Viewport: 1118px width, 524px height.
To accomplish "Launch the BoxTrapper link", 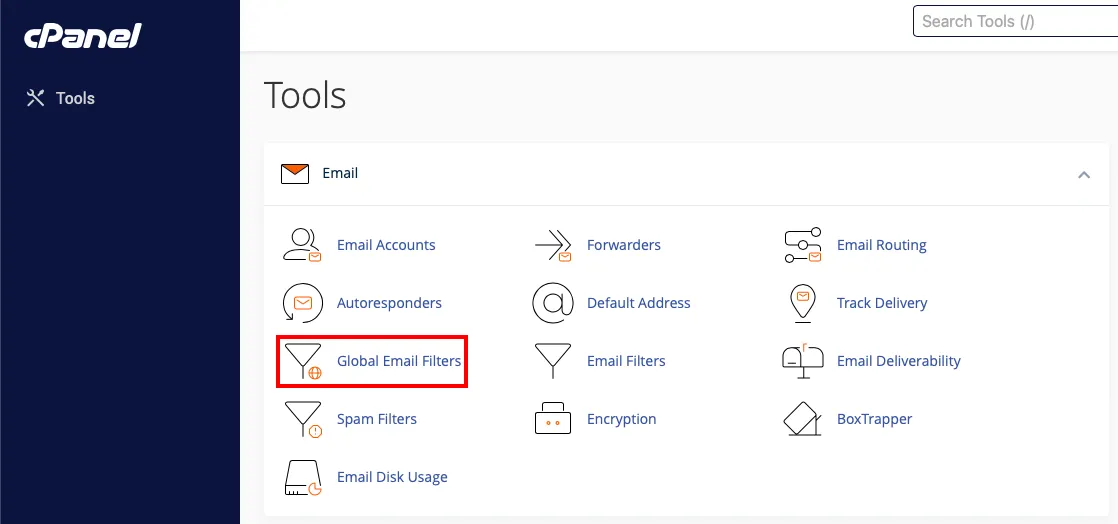I will 874,419.
